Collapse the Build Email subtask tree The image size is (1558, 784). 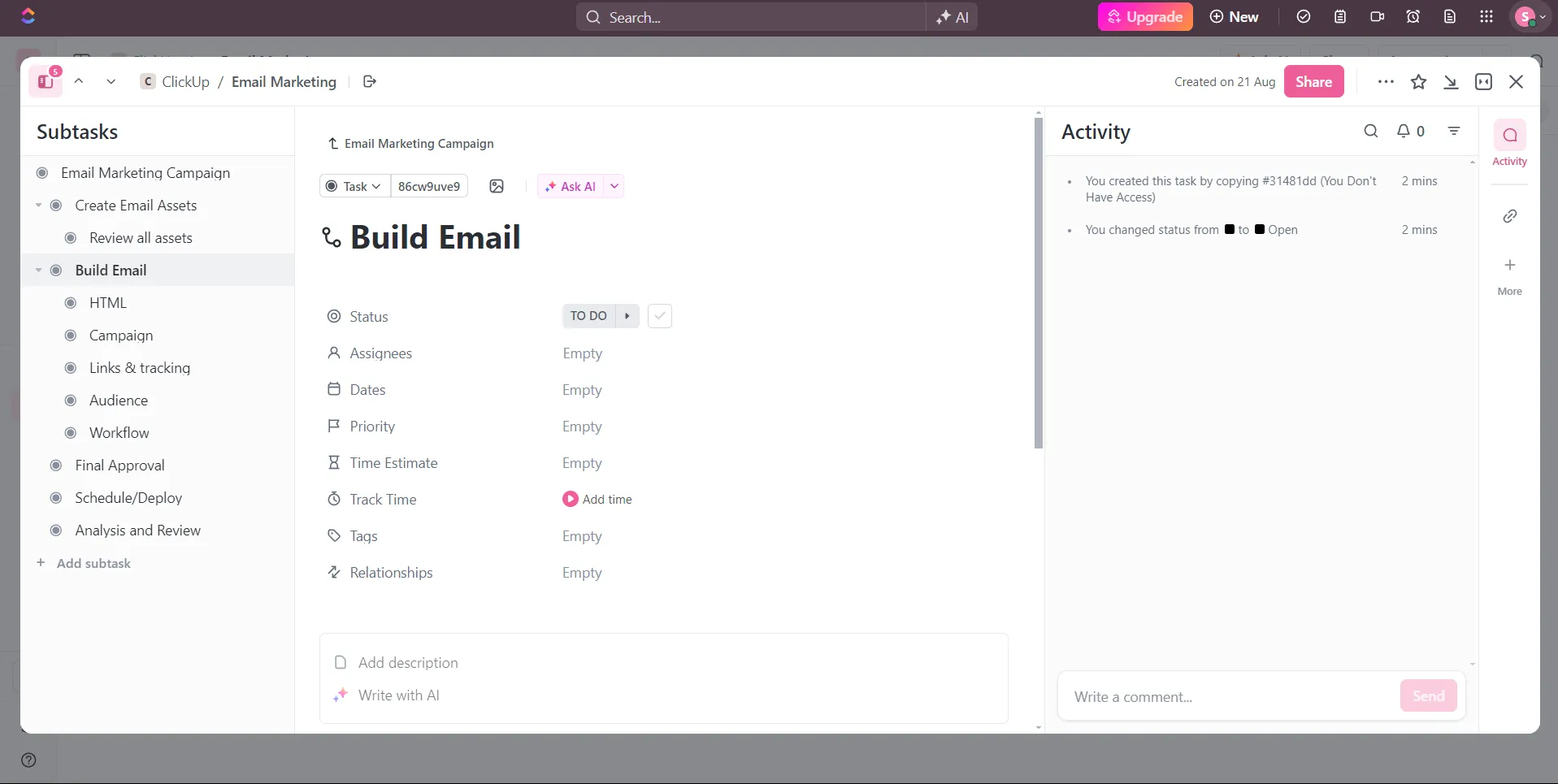click(38, 271)
